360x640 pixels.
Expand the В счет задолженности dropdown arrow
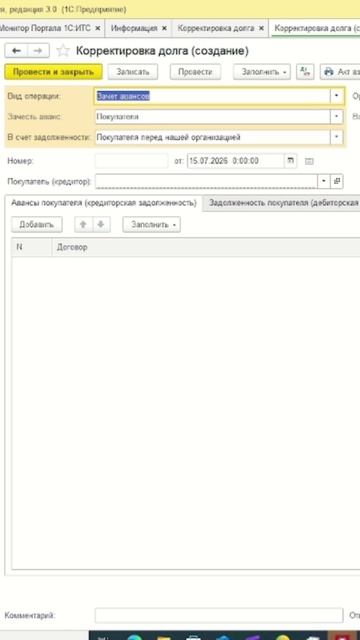[337, 137]
